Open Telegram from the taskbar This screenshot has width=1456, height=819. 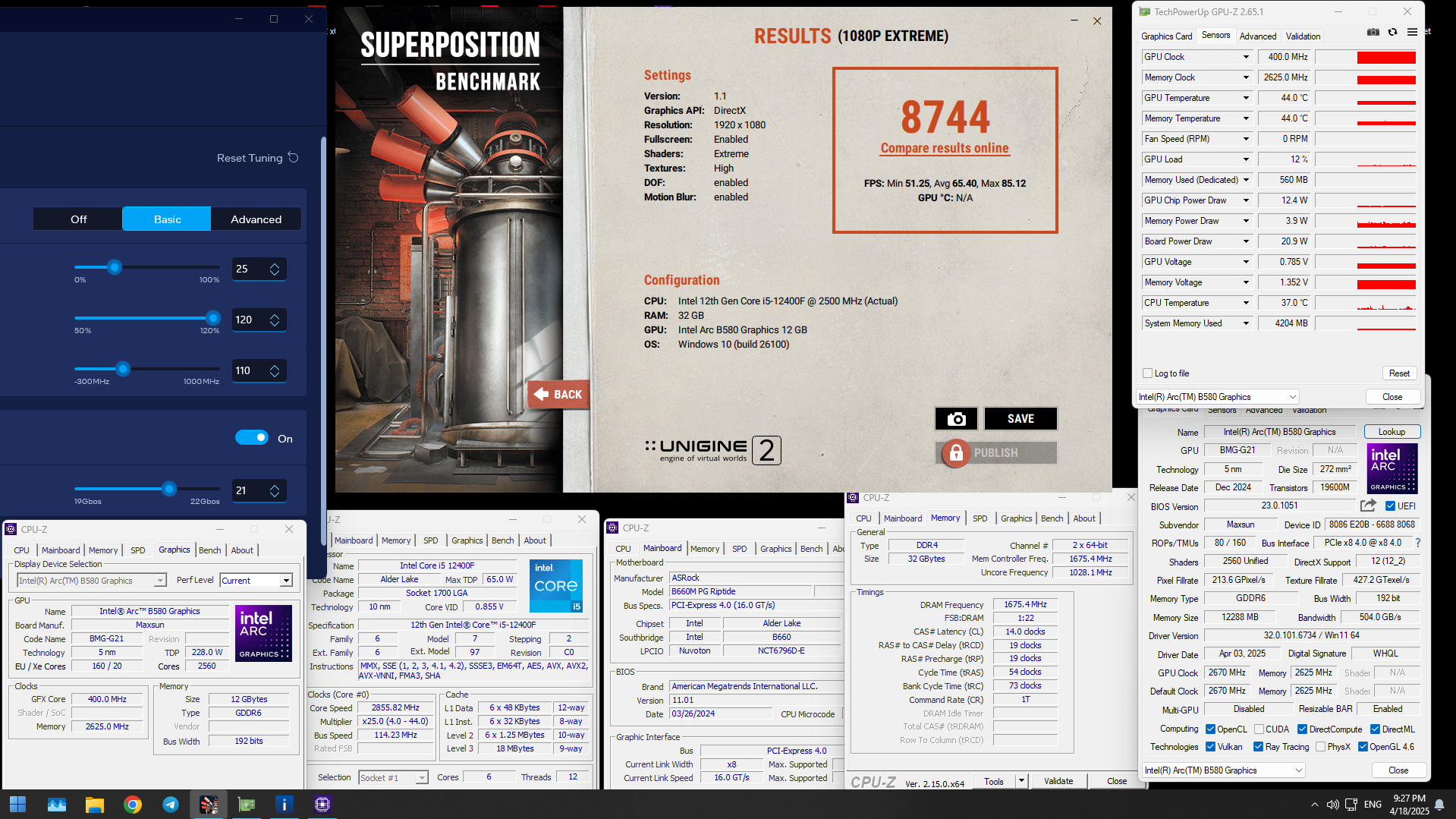pos(171,805)
